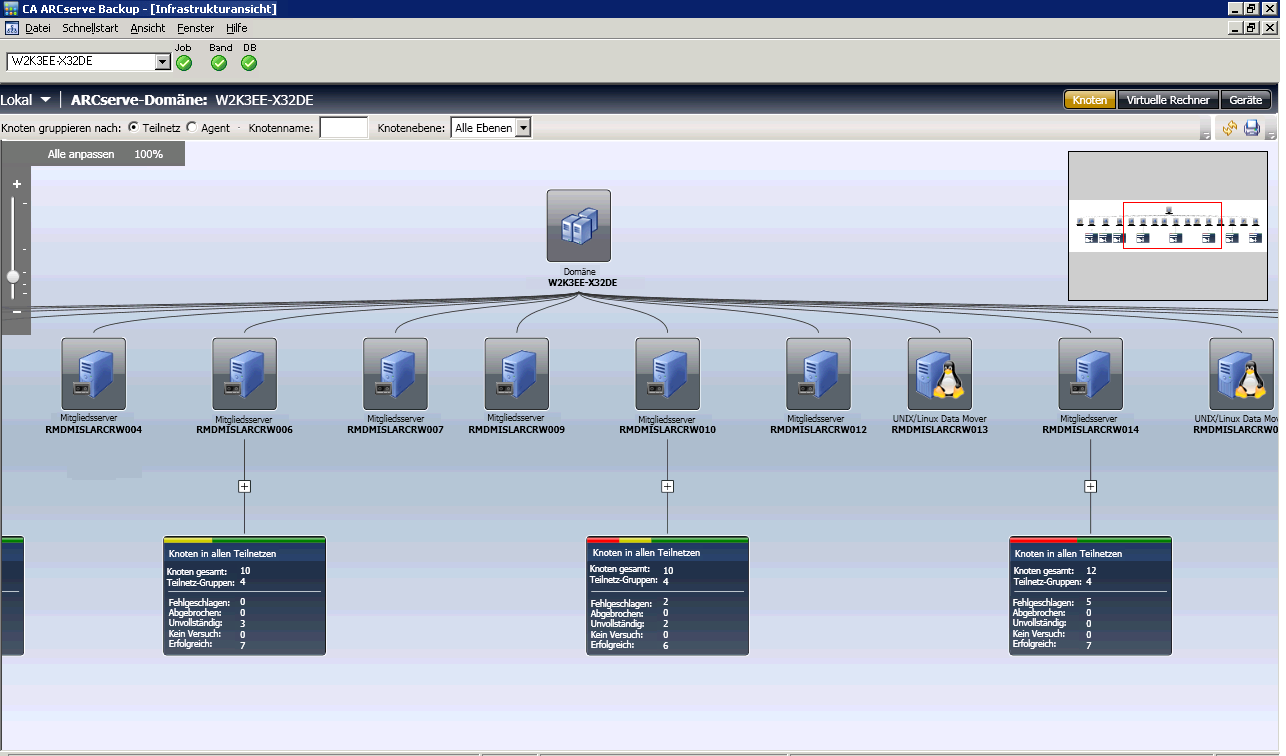Click the zoom out minus button
Screen dimensions: 1286x756
[x=16, y=312]
